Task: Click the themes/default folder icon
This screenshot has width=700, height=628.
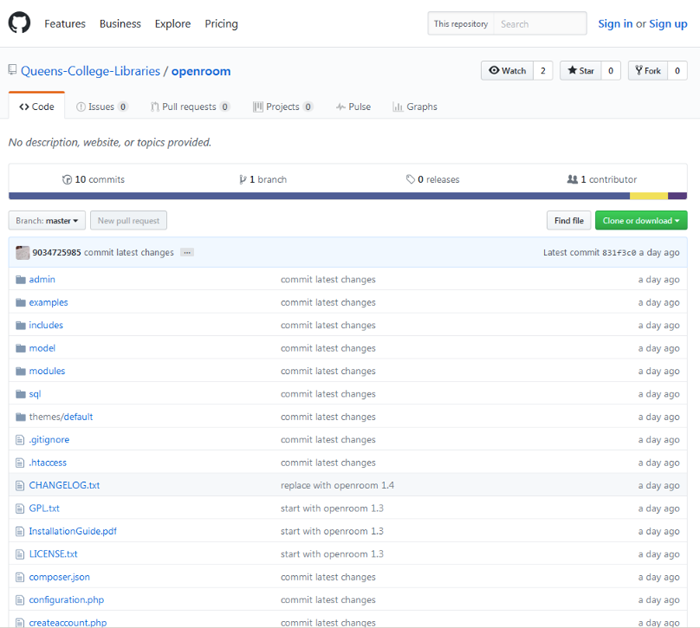Action: 21,417
